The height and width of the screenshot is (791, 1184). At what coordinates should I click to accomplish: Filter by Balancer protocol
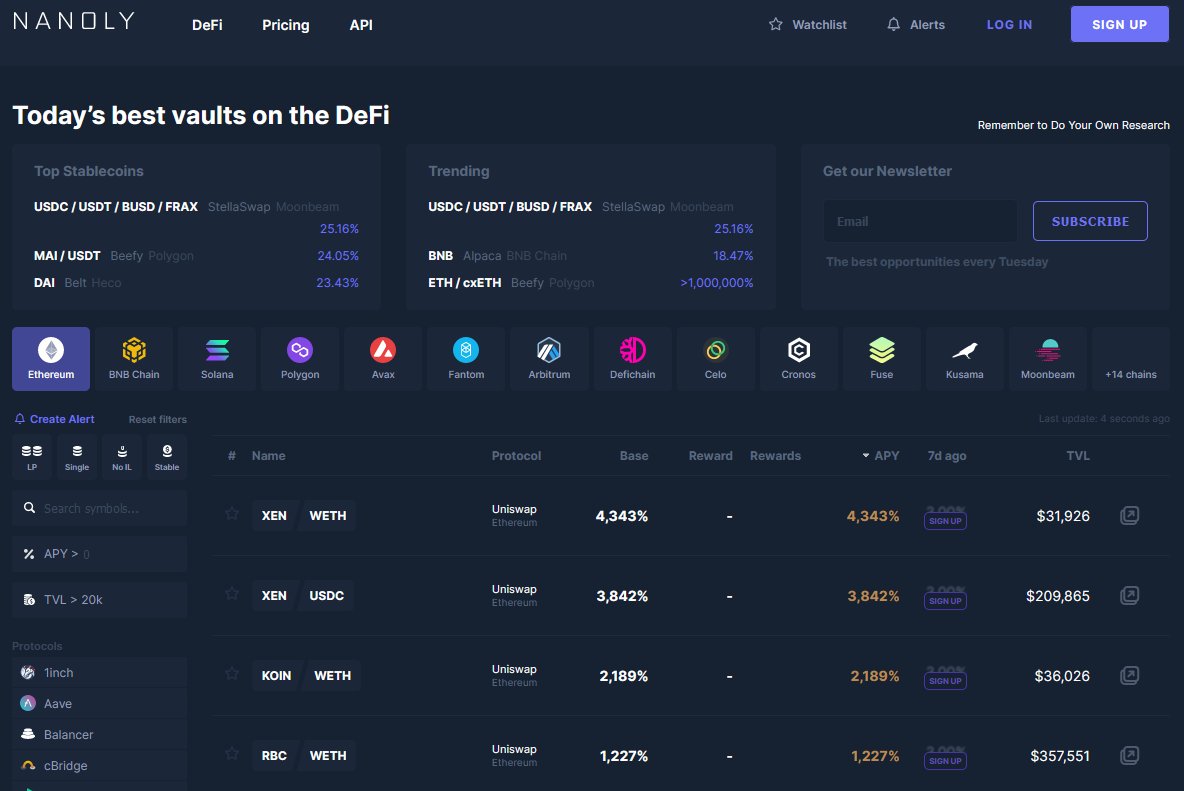(99, 734)
